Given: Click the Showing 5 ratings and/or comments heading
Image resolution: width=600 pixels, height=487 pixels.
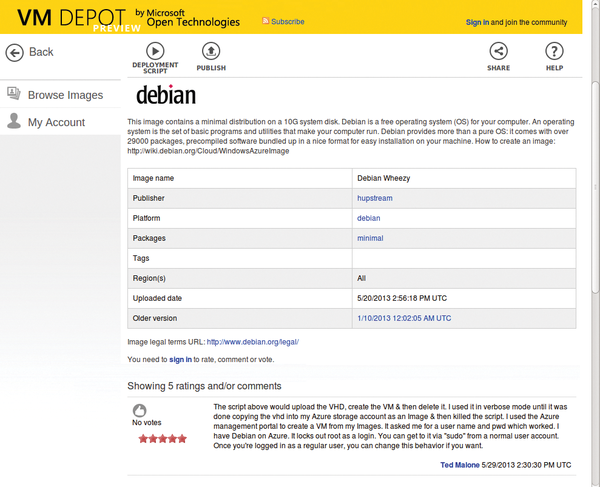Looking at the screenshot, I should (204, 386).
